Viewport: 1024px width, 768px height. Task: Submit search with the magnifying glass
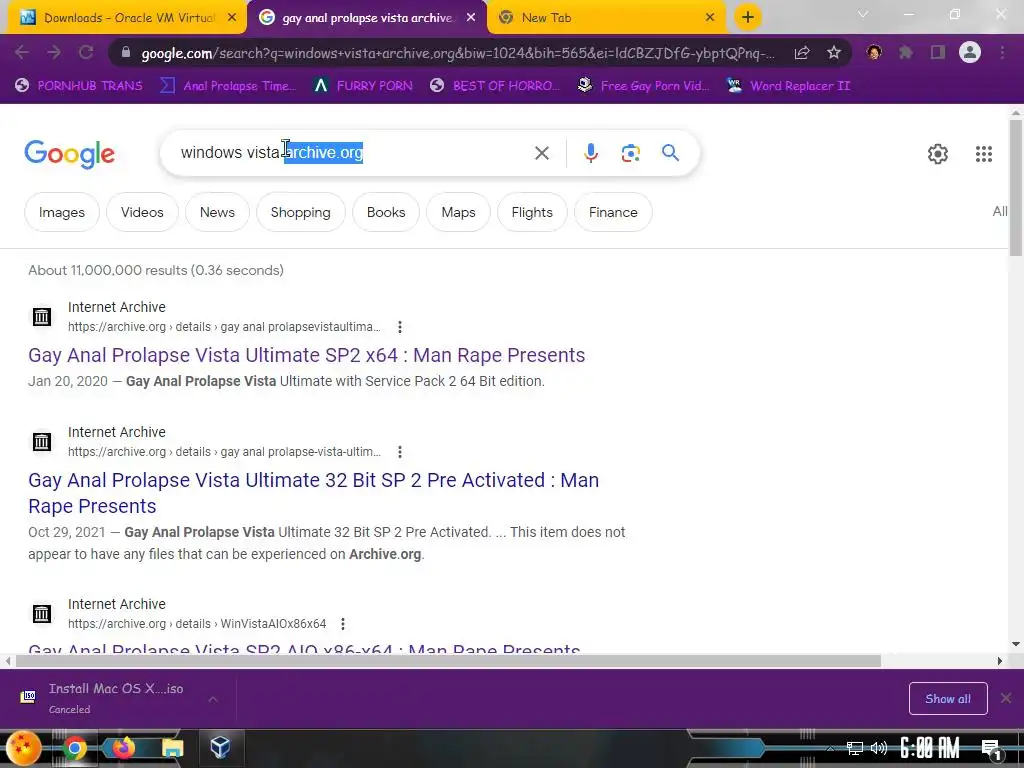point(670,153)
